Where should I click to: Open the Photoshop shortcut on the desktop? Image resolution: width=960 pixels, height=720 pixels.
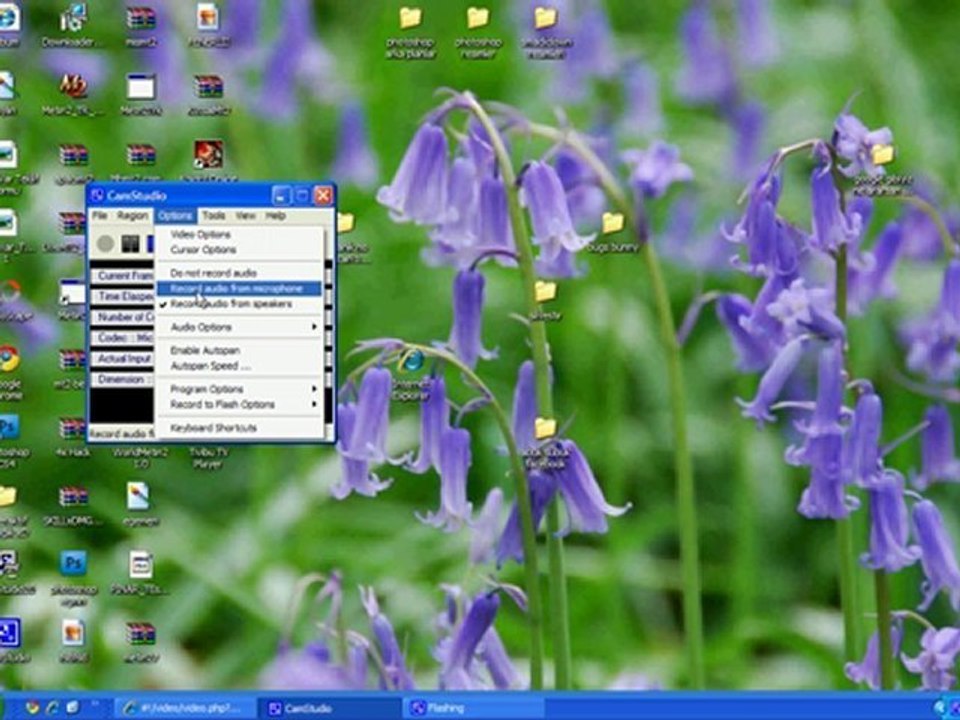click(73, 564)
